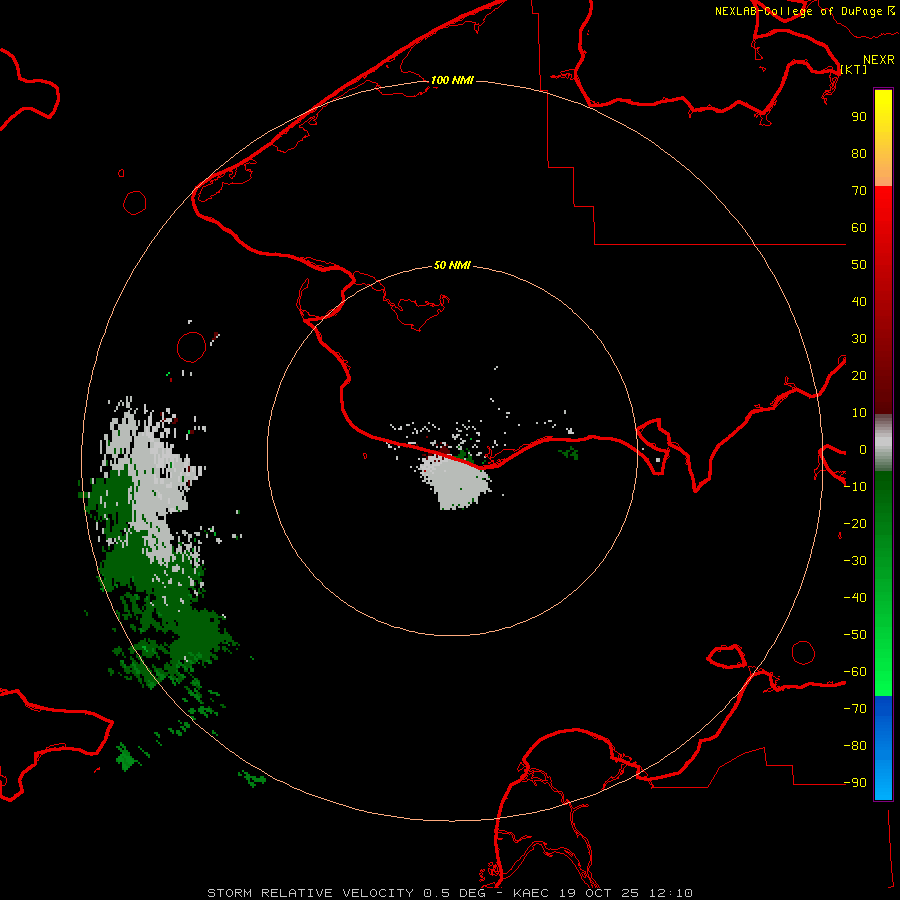Click the 30 value on the velocity scale
Viewport: 900px width, 900px height.
pos(859,339)
